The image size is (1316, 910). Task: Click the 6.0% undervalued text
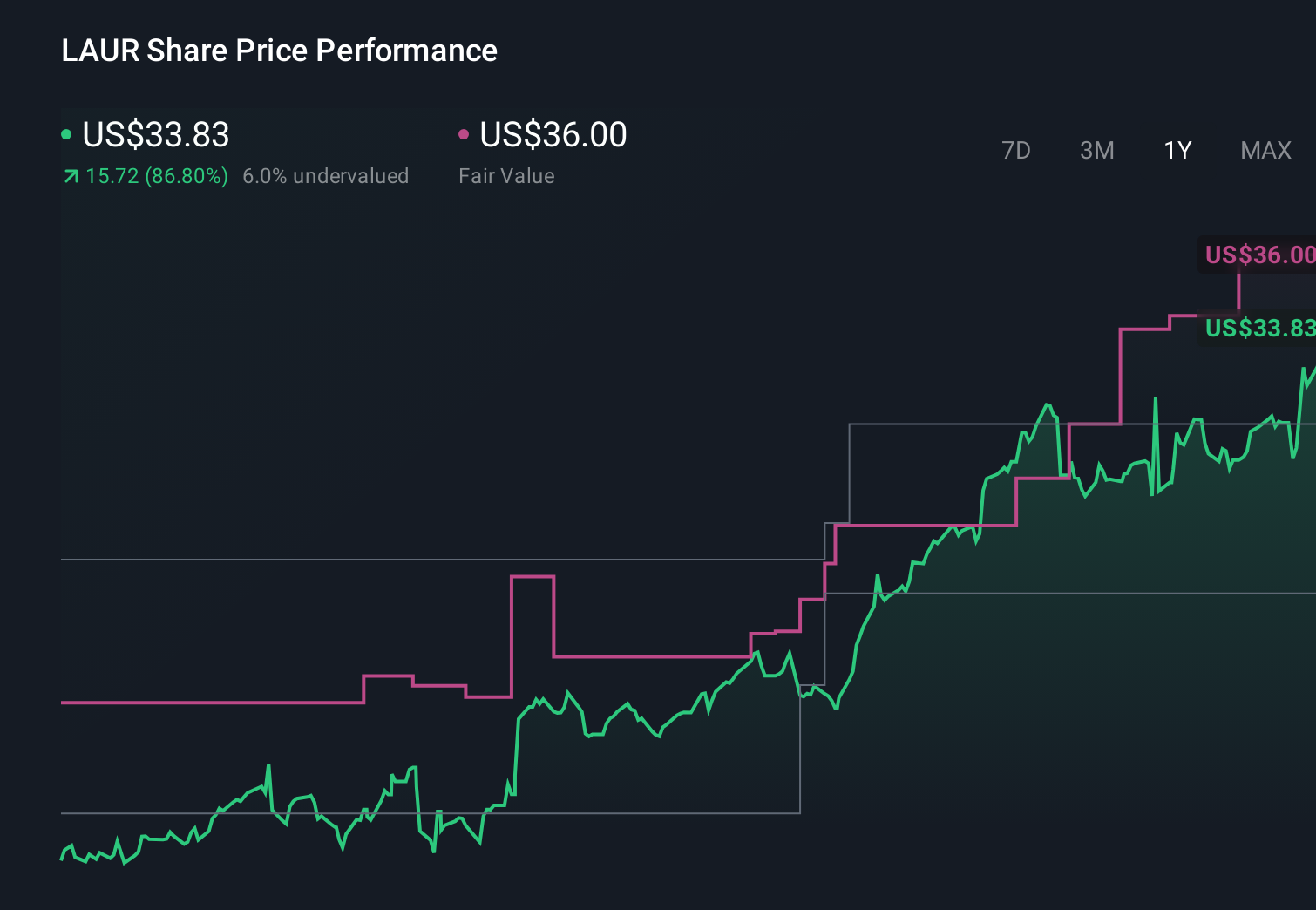pyautogui.click(x=326, y=175)
